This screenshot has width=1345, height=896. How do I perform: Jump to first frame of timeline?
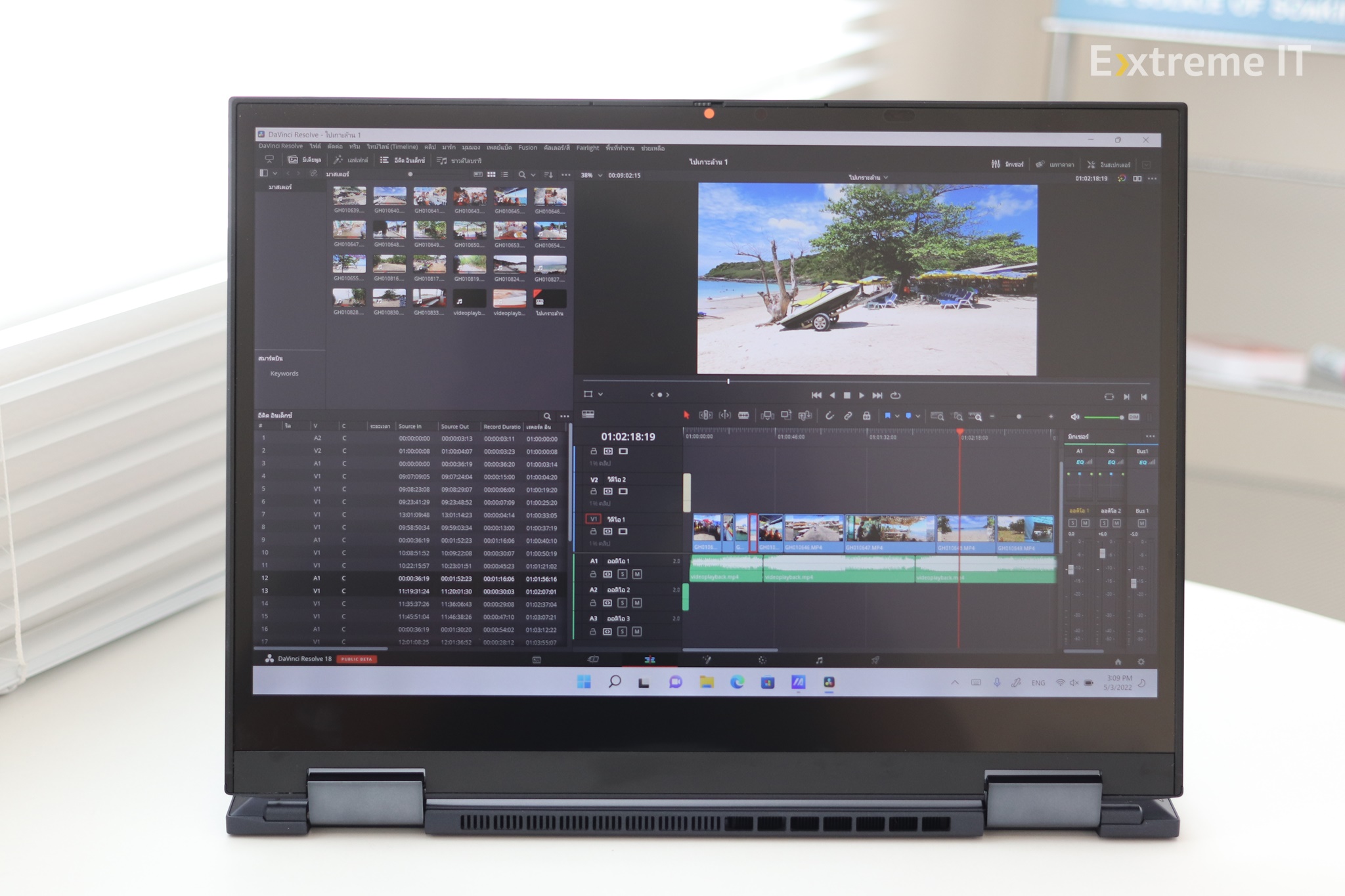(x=816, y=395)
